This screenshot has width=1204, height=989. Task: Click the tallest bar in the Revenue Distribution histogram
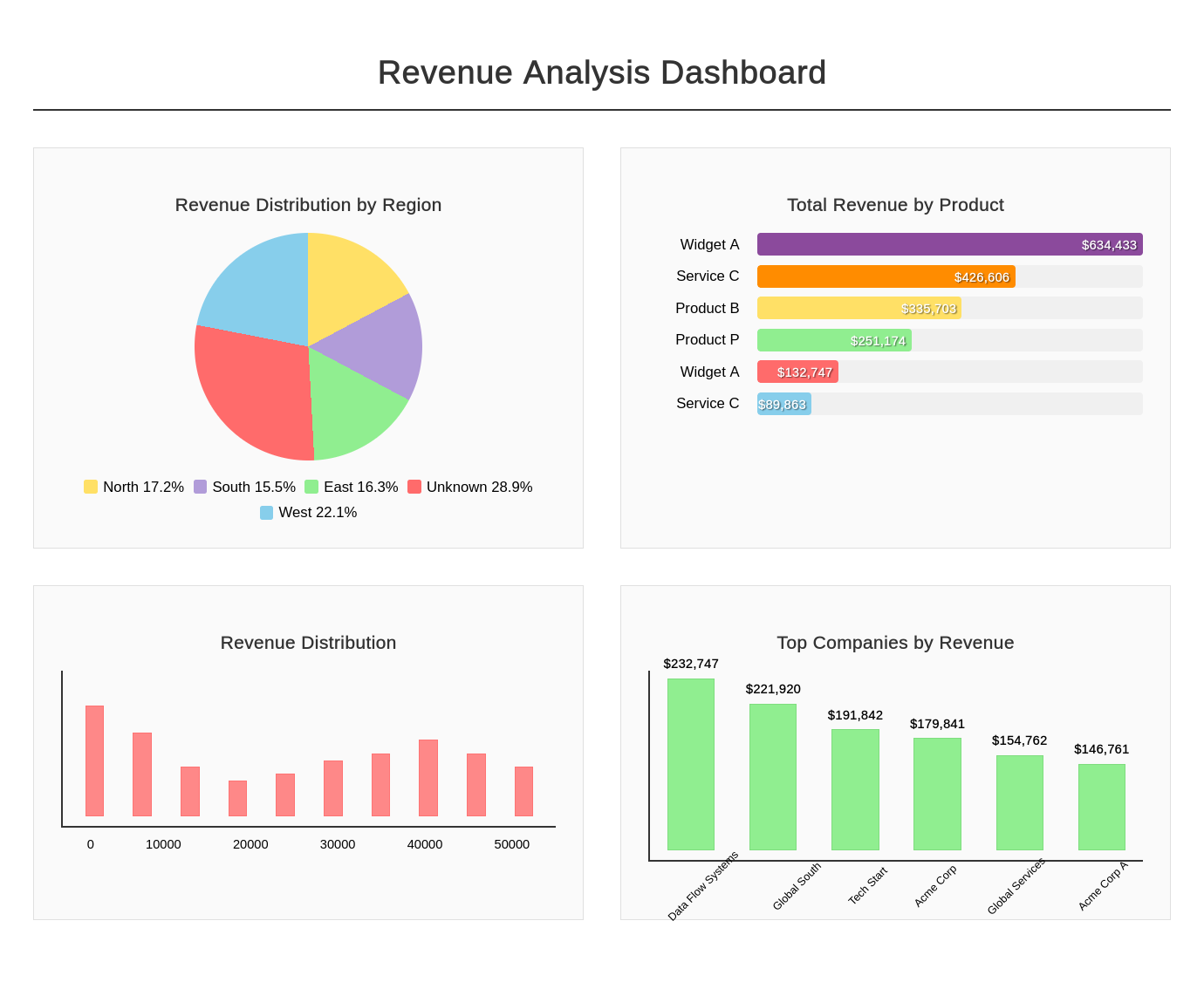94,761
